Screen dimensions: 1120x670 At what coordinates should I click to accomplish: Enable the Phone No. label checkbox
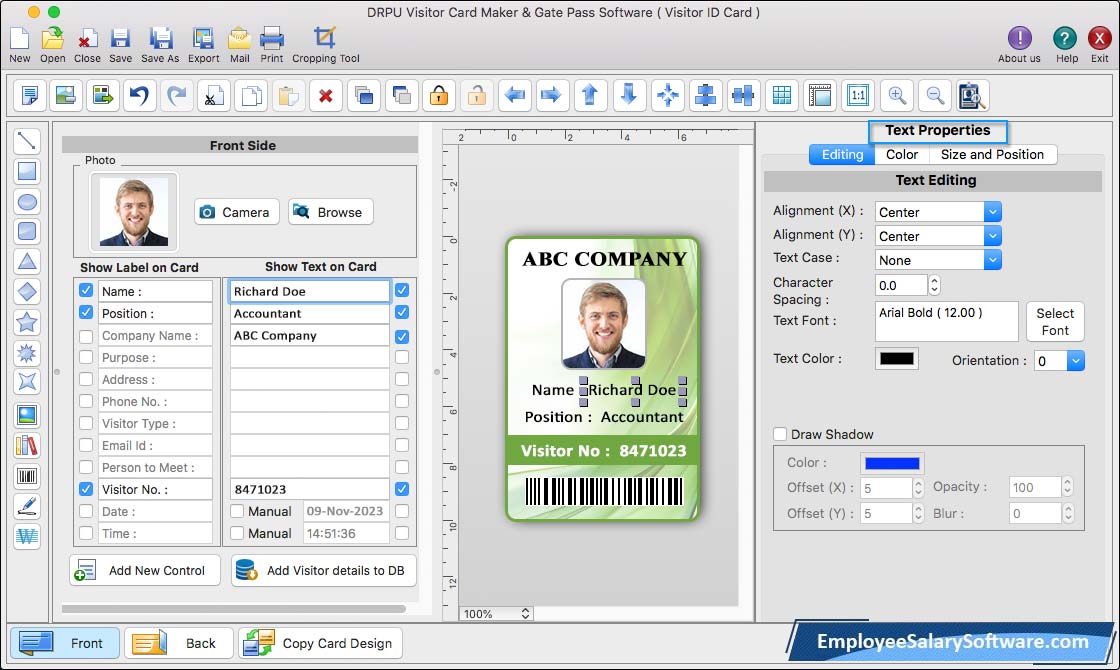(x=86, y=401)
